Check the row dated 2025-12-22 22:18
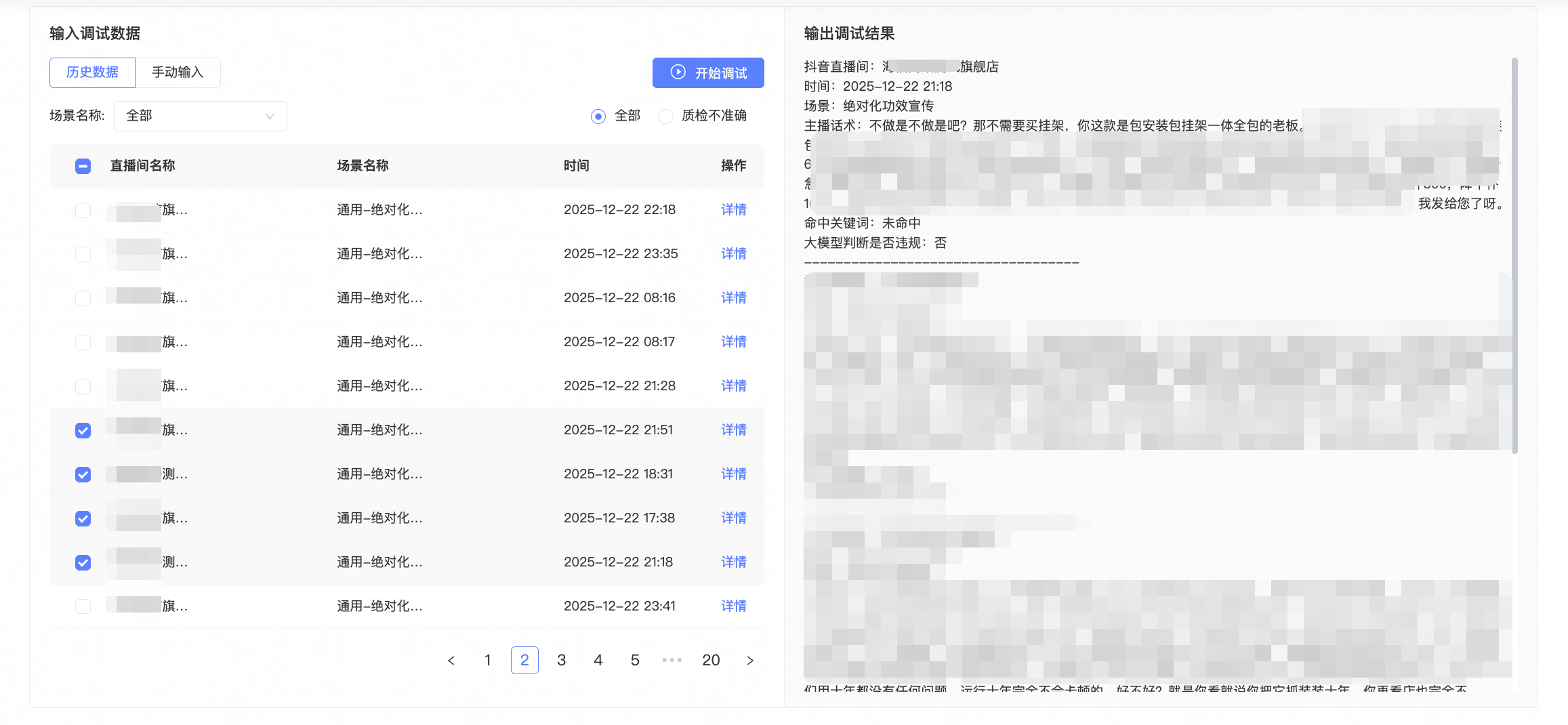Screen dimensions: 1568x725 point(83,210)
